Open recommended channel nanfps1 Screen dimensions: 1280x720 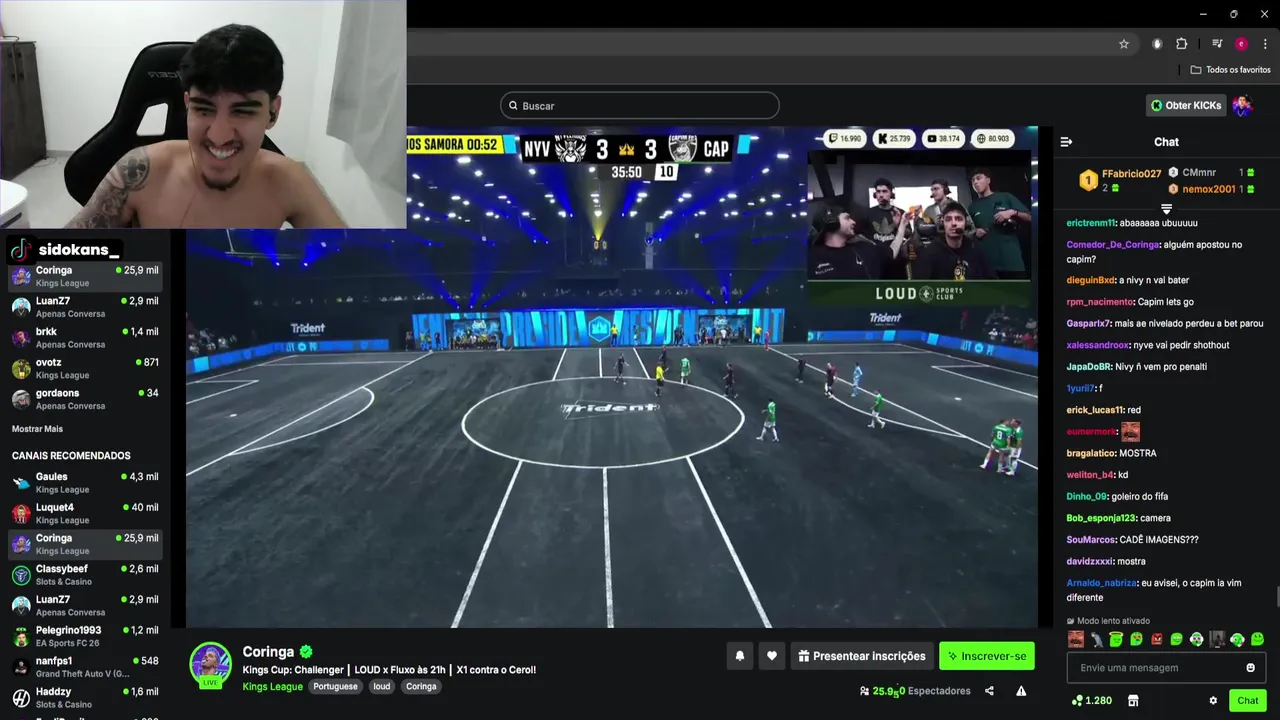85,667
